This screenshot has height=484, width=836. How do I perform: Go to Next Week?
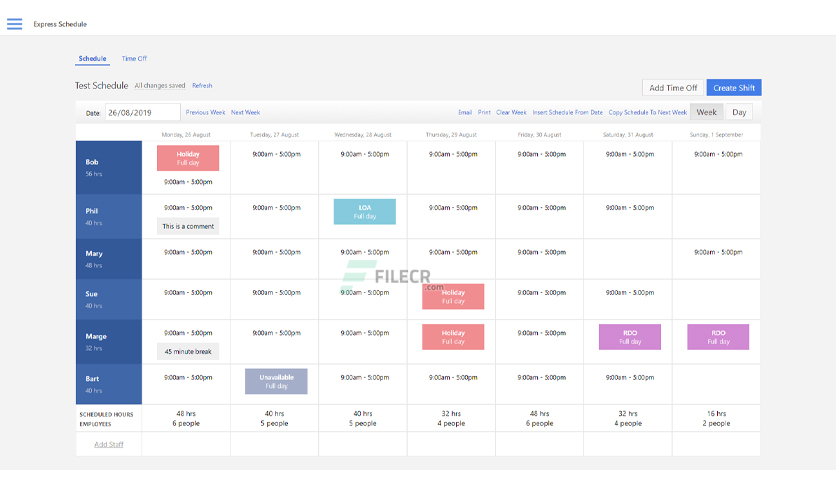pos(245,112)
